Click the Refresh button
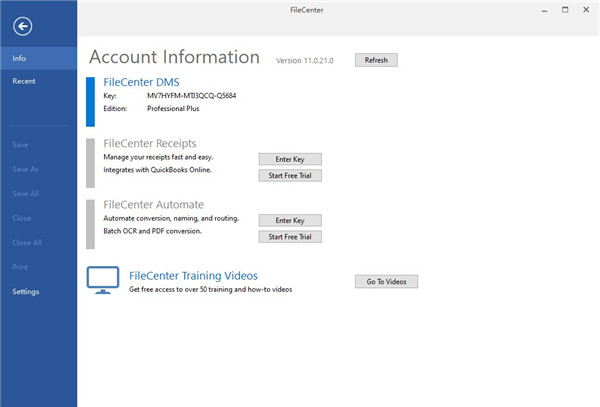This screenshot has height=407, width=600. point(376,60)
